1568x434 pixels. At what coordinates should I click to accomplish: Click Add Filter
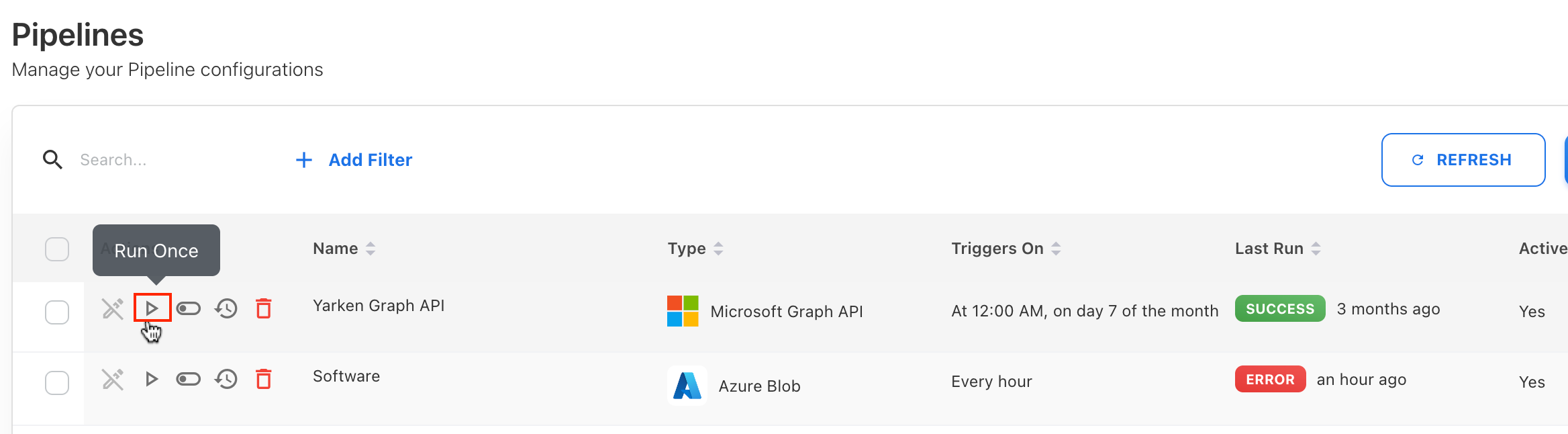click(354, 160)
